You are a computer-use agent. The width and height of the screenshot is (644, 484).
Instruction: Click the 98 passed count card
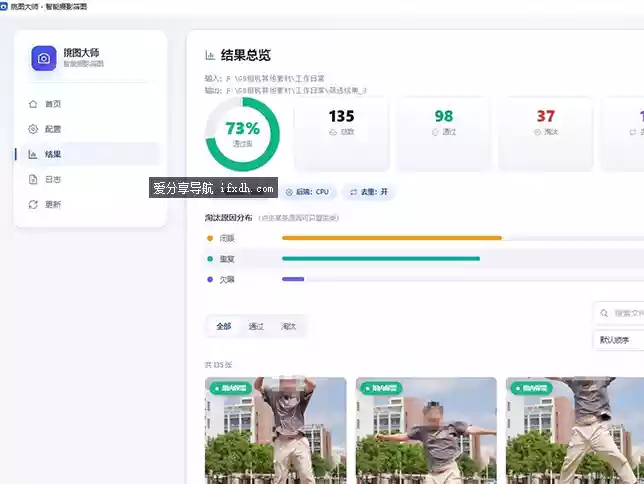[444, 134]
